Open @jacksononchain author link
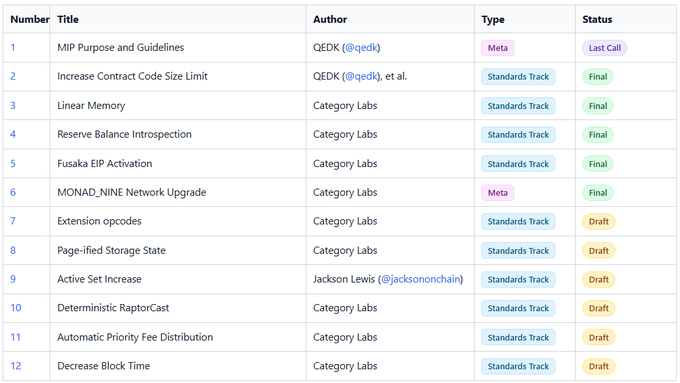 click(421, 279)
